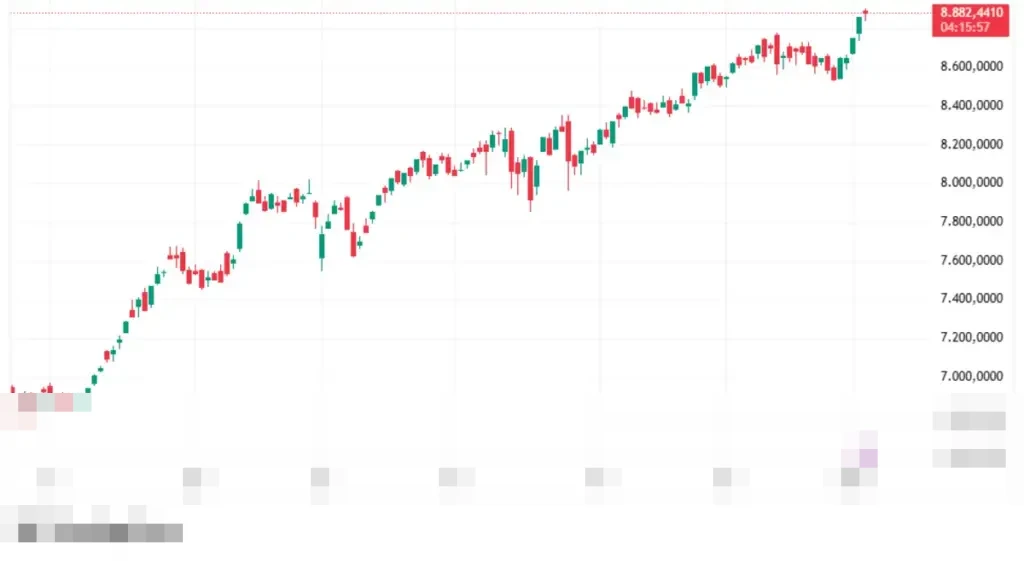Click the second-to-last green candle near 8.700
Viewport: 1024px width, 561px height.
(853, 46)
